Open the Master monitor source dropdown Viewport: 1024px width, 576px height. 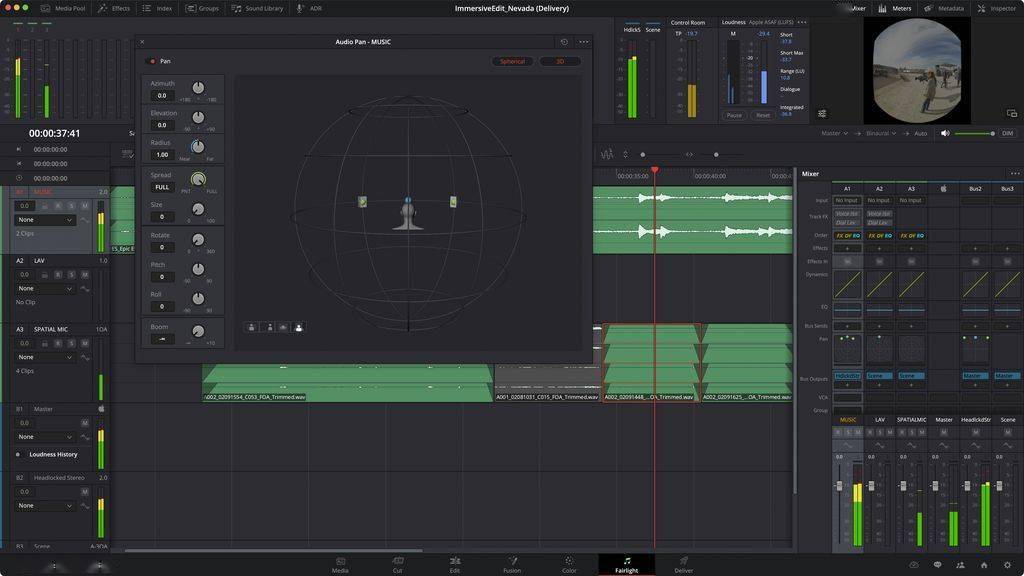pos(834,133)
